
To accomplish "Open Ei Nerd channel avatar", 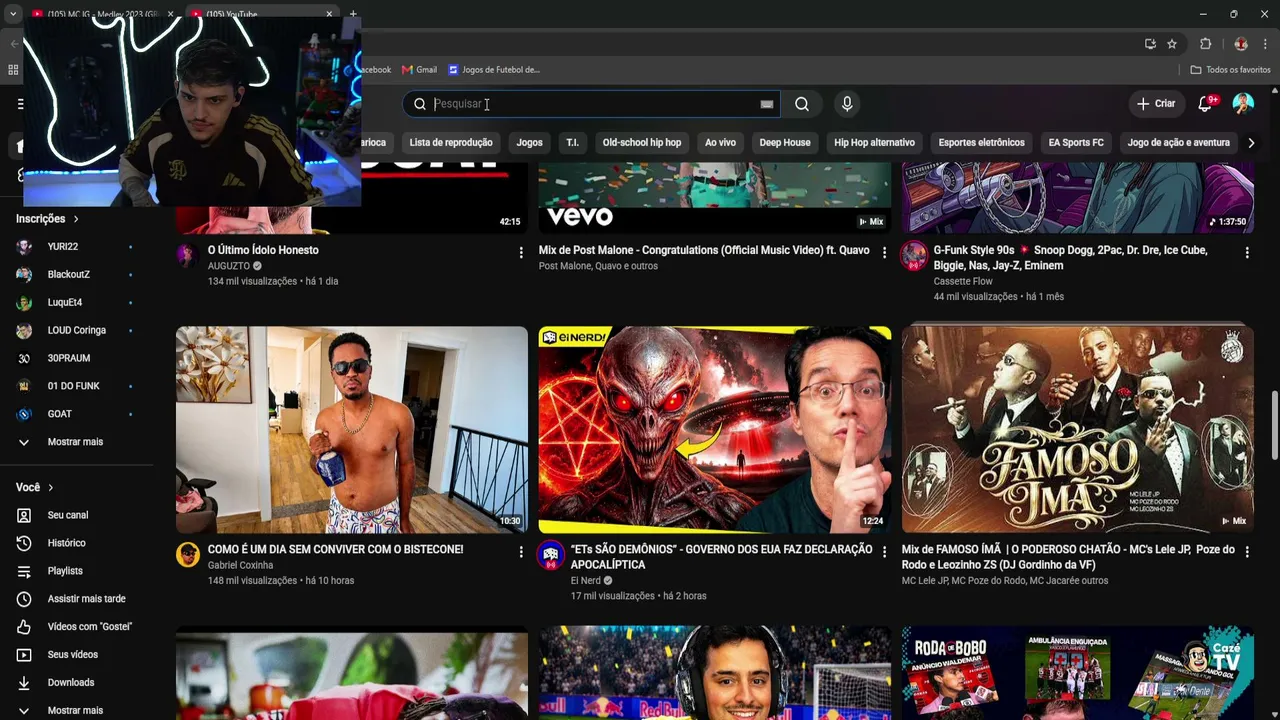I will click(551, 554).
